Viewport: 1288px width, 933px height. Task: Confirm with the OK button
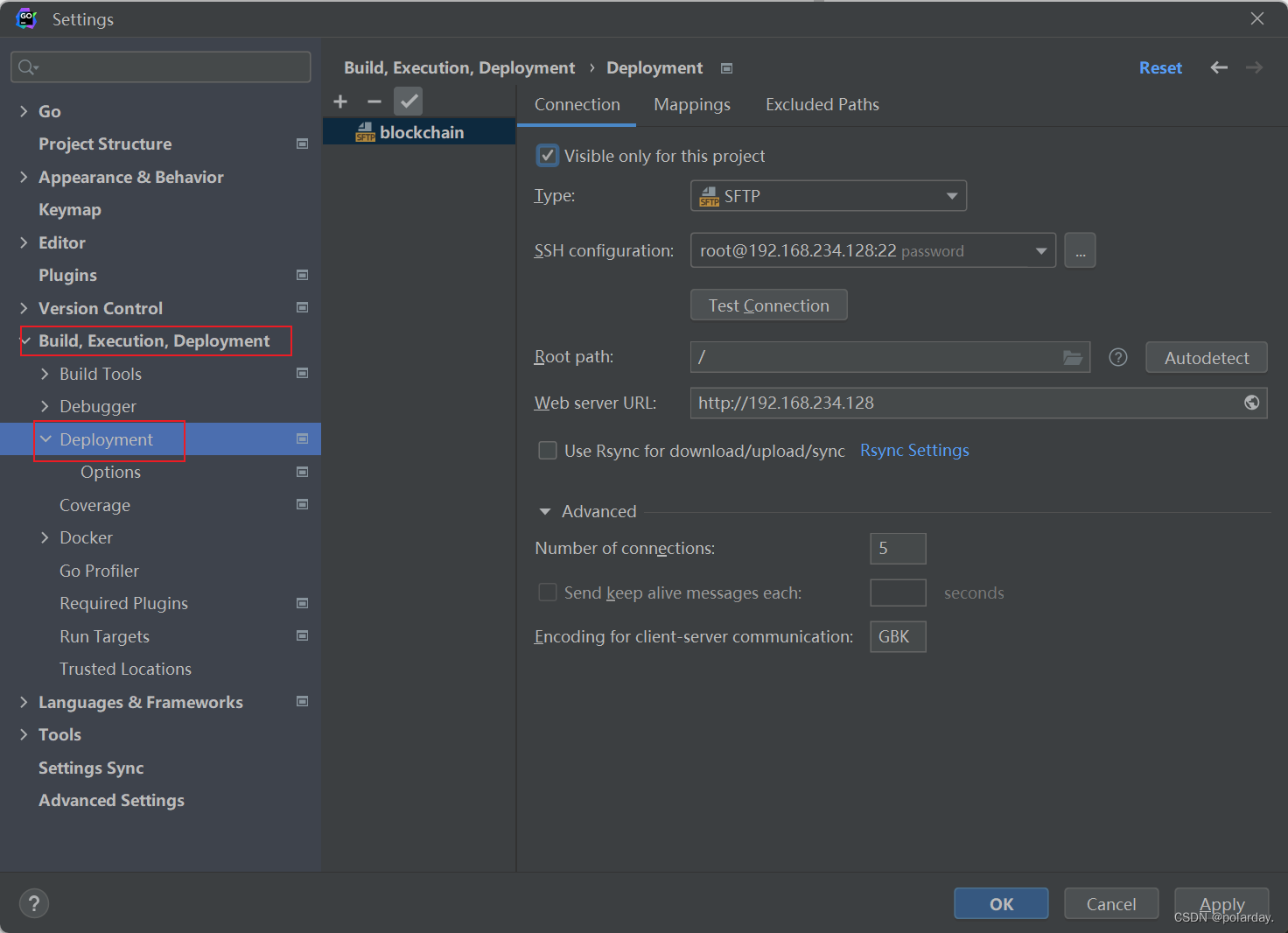pos(1001,903)
